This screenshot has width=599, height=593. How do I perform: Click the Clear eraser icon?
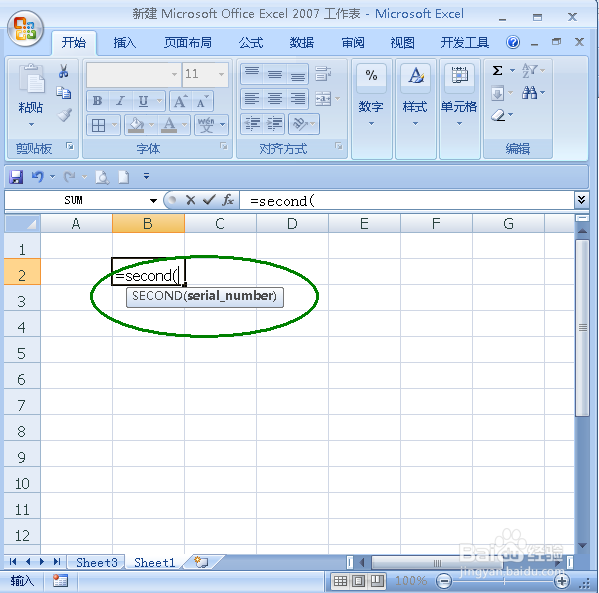[498, 115]
